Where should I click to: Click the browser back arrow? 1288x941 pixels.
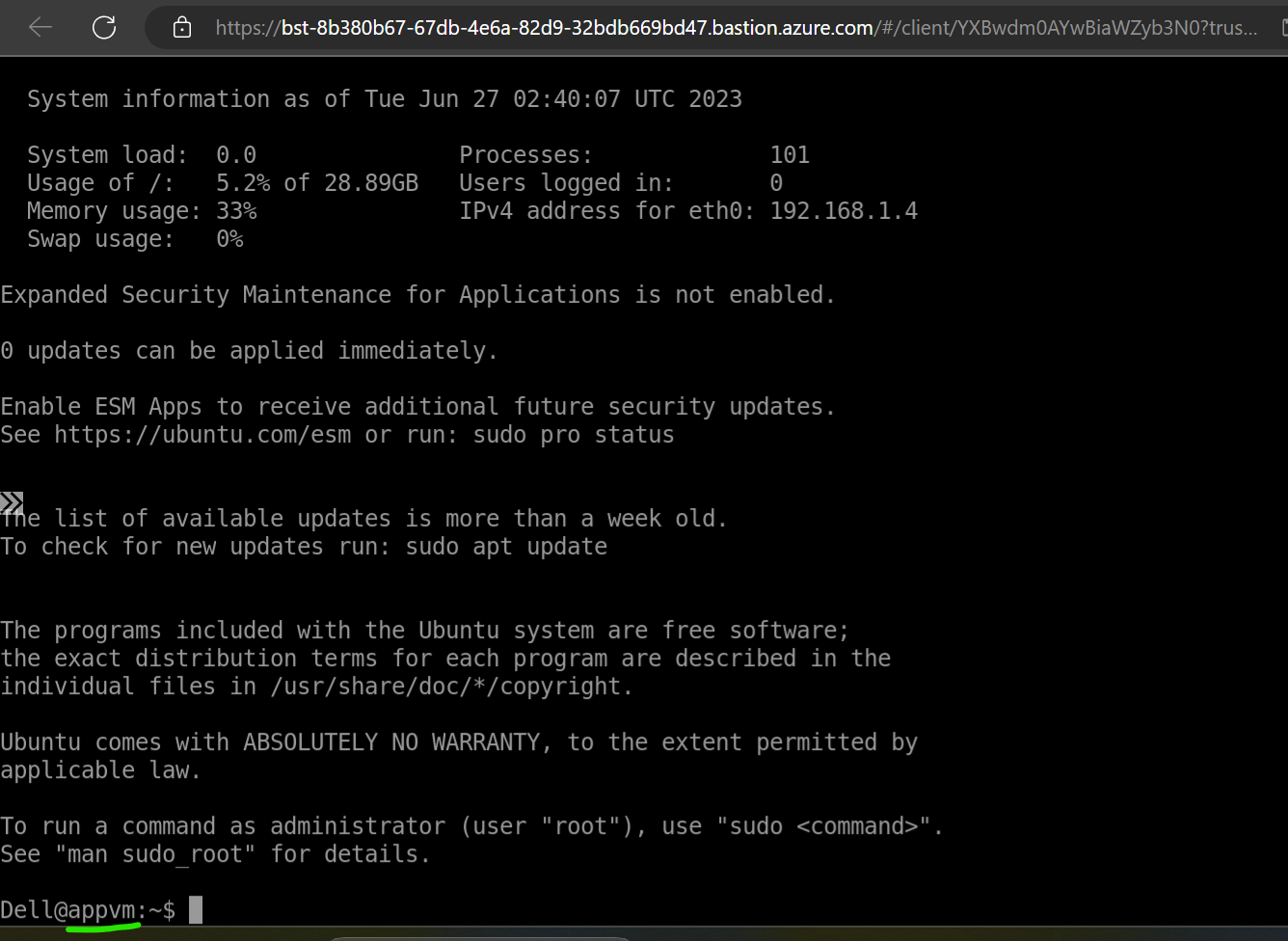point(40,28)
